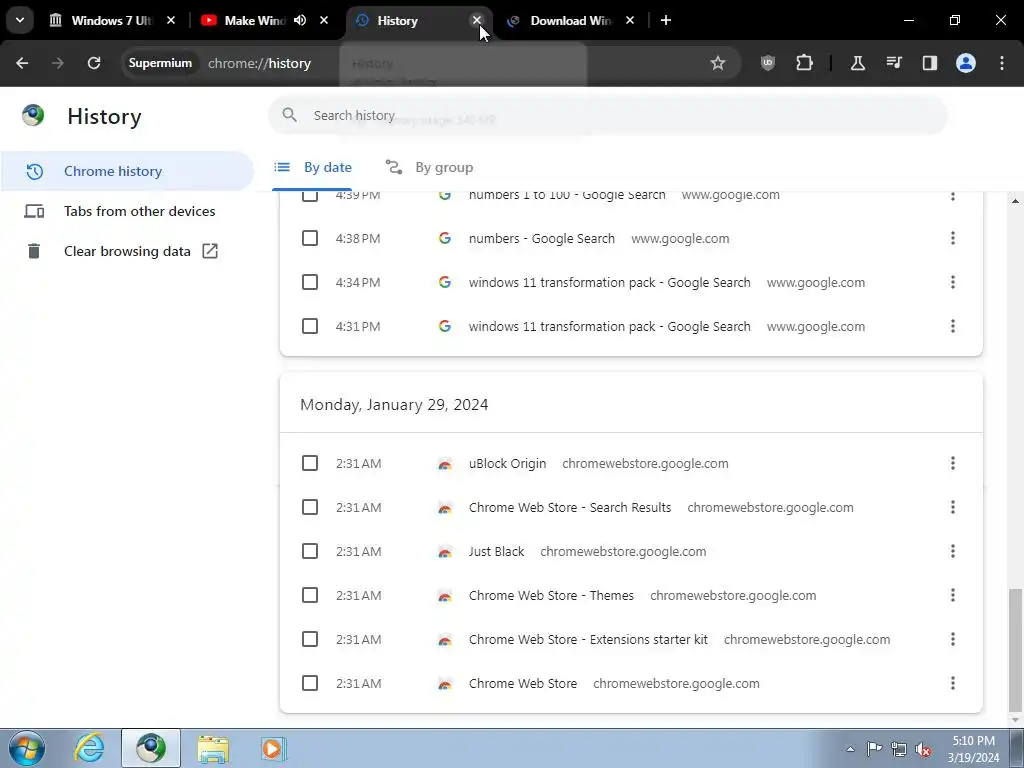Screen dimensions: 1024x768
Task: Switch to the Make Wind YouTube tab
Action: [255, 20]
